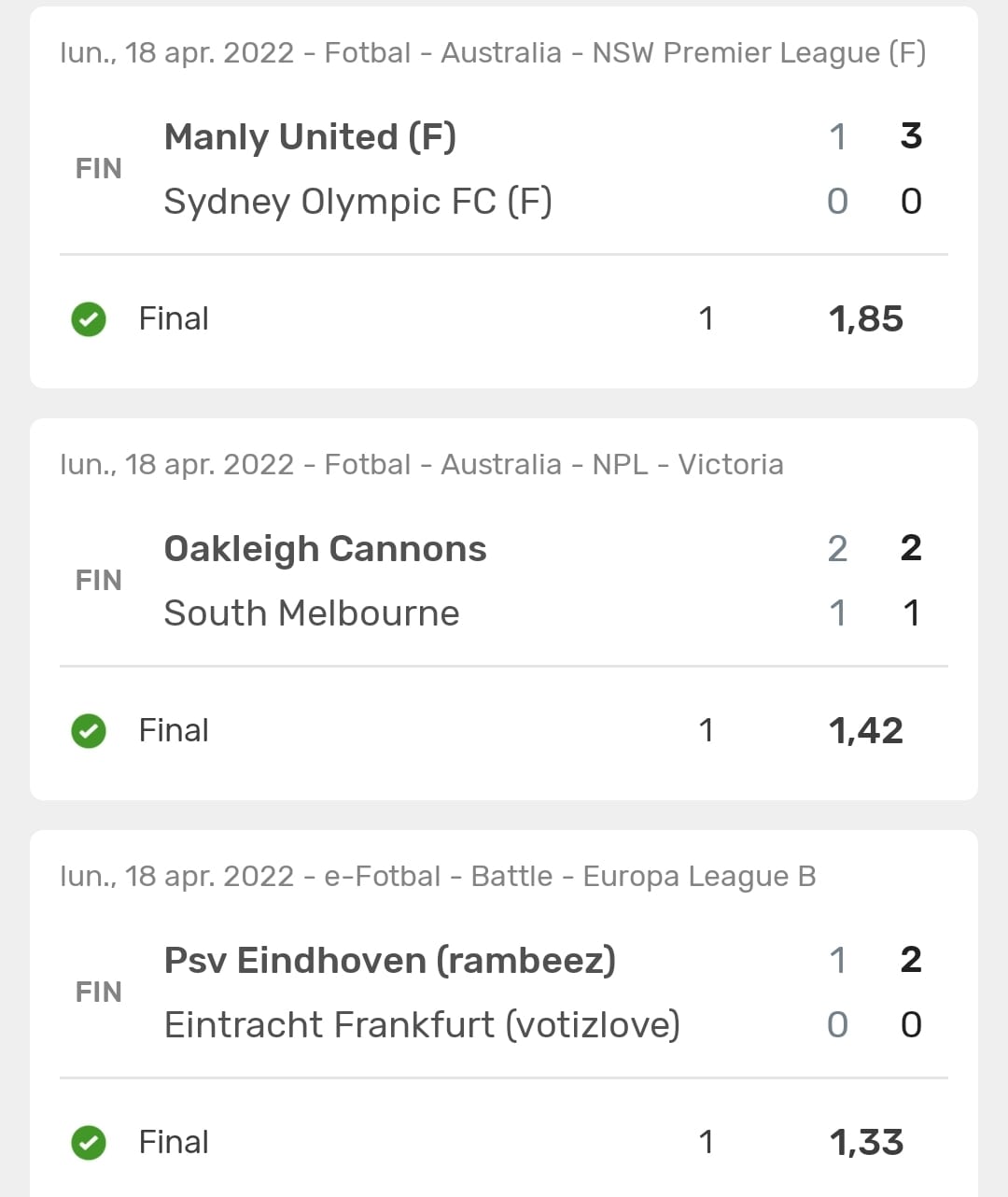Click FIN status of Manly United match
The height and width of the screenshot is (1197, 1008).
98,169
